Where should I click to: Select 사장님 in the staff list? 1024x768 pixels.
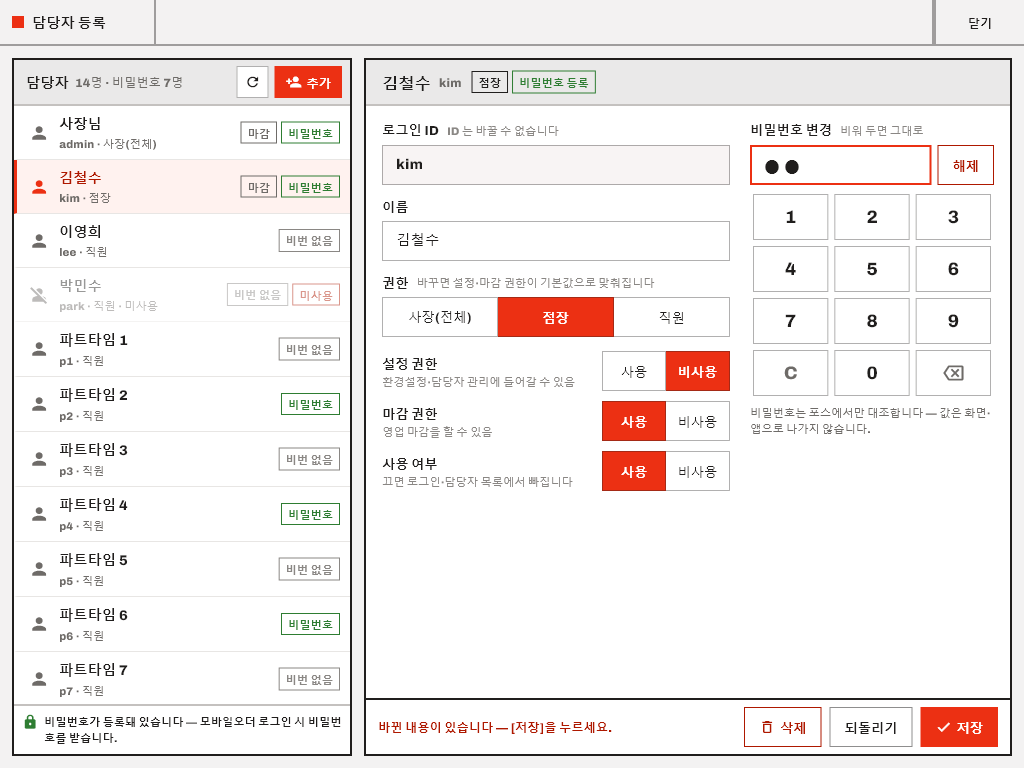182,133
